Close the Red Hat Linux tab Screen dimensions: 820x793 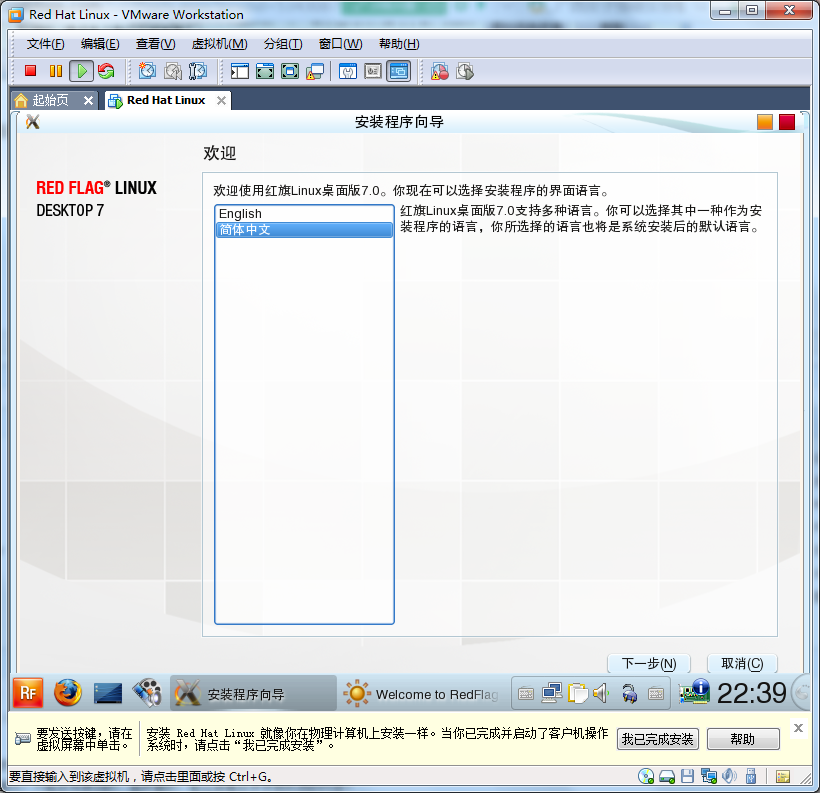tap(222, 100)
